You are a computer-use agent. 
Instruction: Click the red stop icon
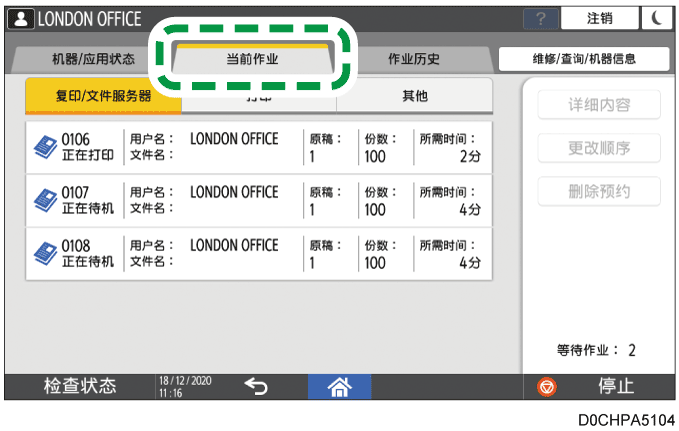548,387
